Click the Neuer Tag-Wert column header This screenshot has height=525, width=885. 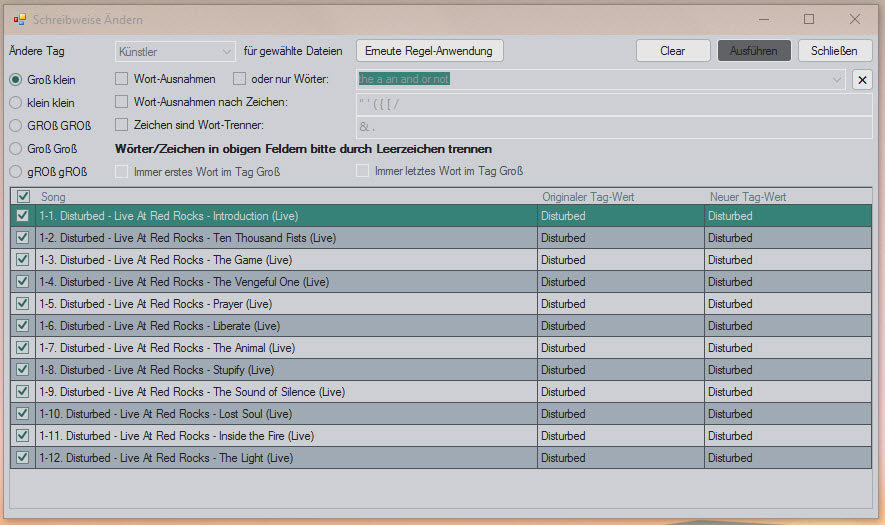789,196
